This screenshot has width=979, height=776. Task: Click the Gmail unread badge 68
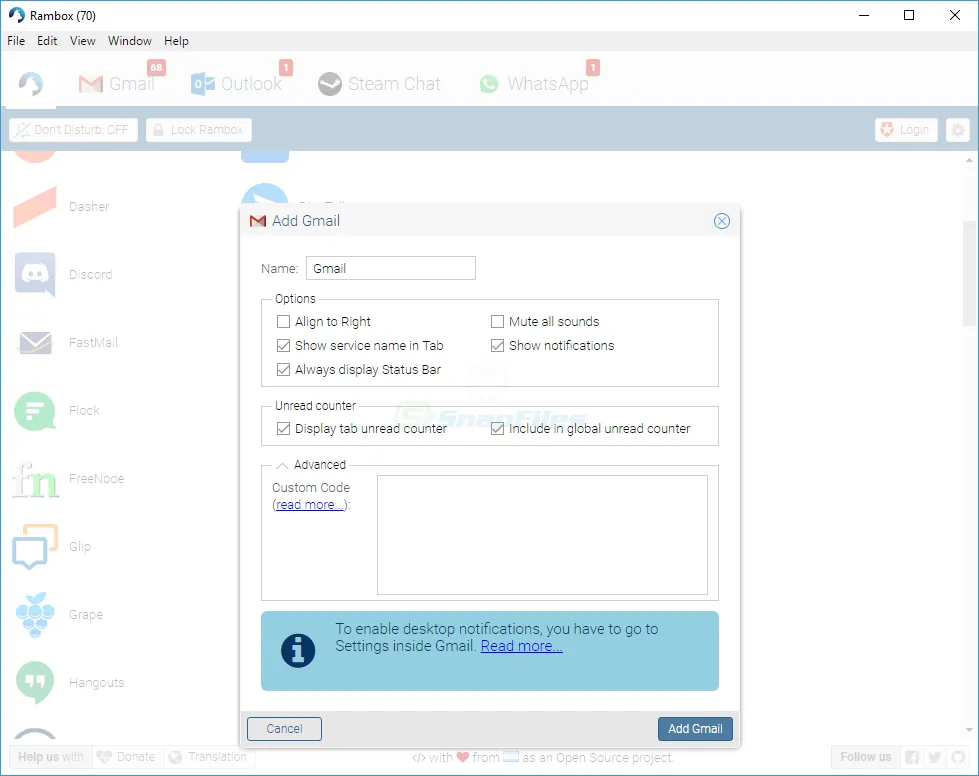pyautogui.click(x=156, y=67)
